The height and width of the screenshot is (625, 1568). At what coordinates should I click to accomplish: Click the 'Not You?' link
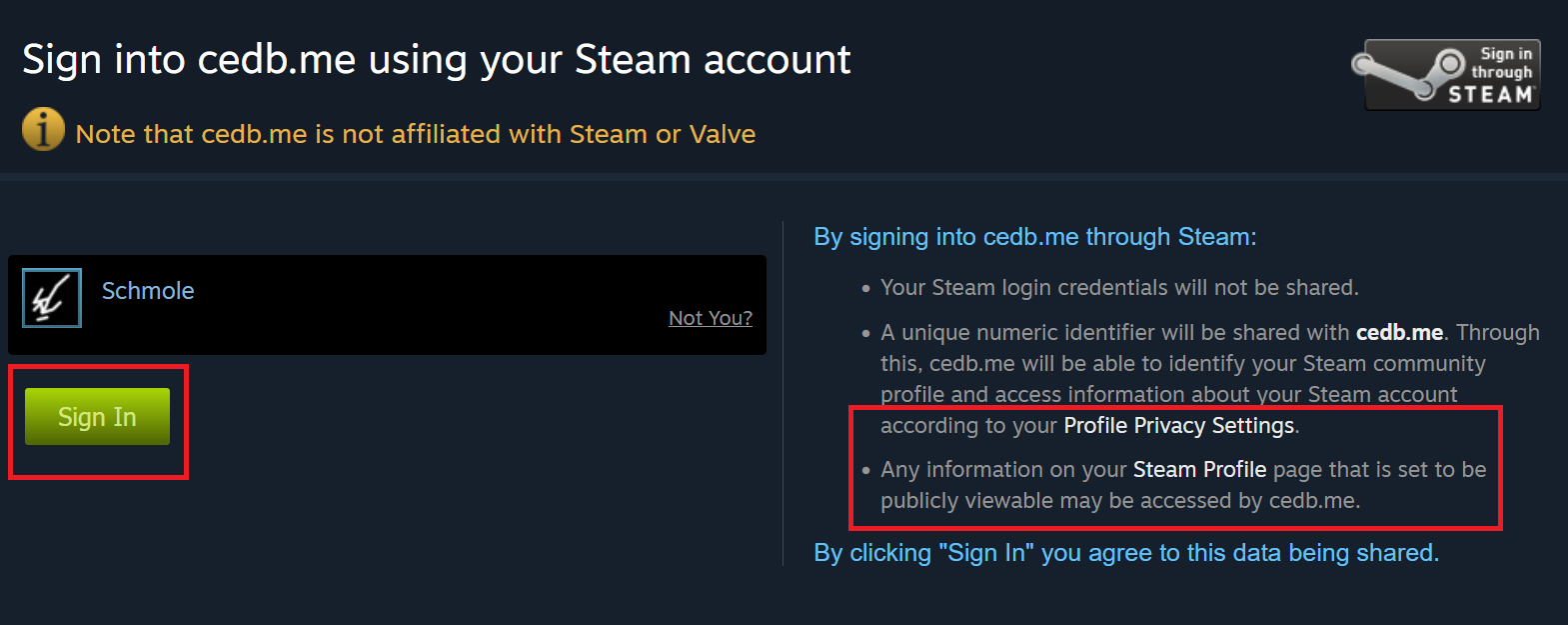tap(710, 318)
